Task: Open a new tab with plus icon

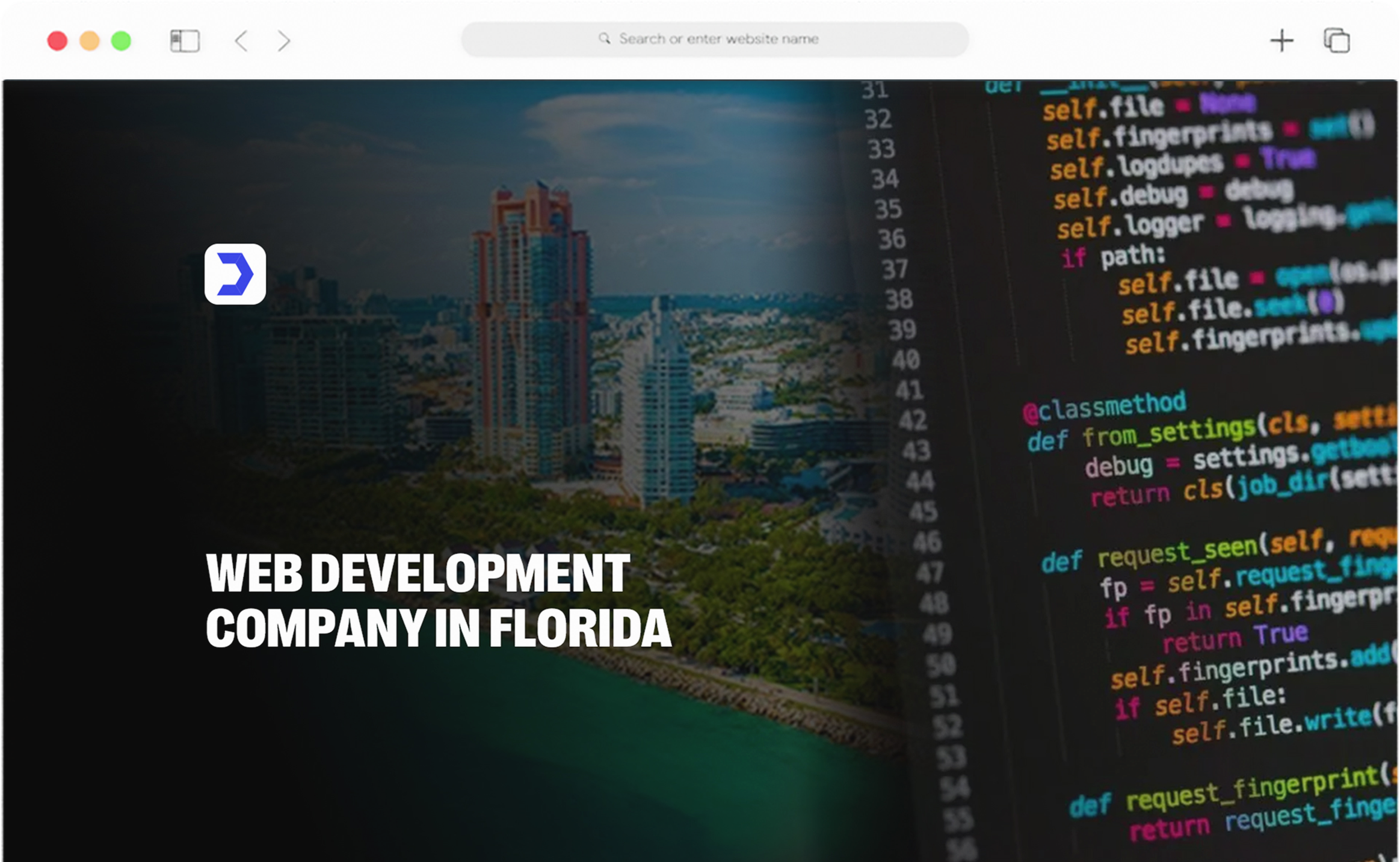Action: pos(1281,41)
